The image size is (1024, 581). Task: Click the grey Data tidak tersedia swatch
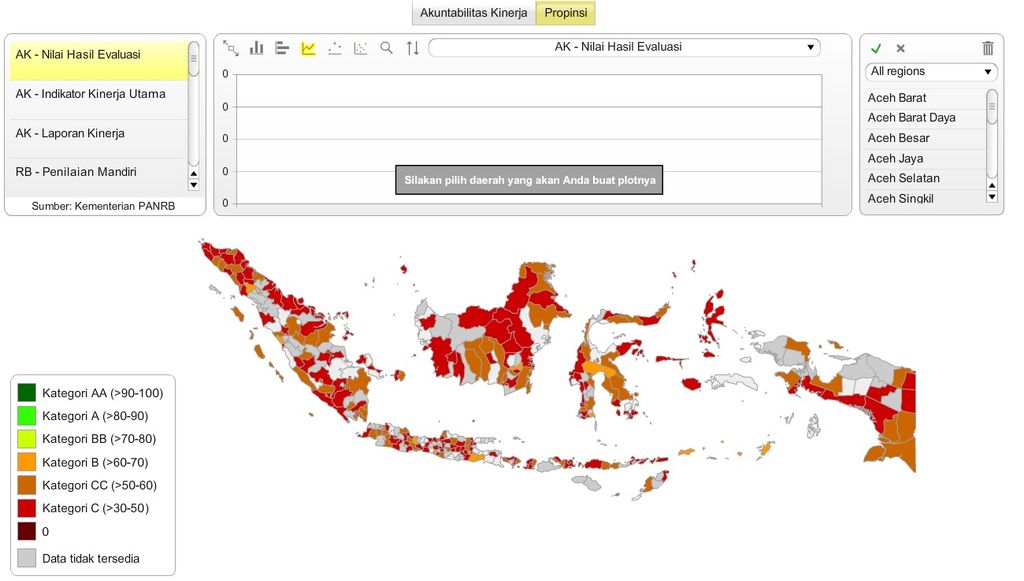click(27, 558)
